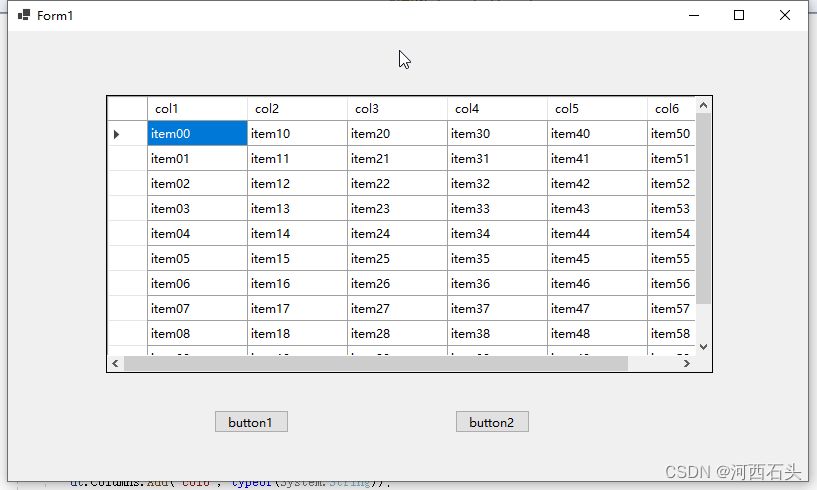
Task: Select cell item25
Action: [x=398, y=259]
